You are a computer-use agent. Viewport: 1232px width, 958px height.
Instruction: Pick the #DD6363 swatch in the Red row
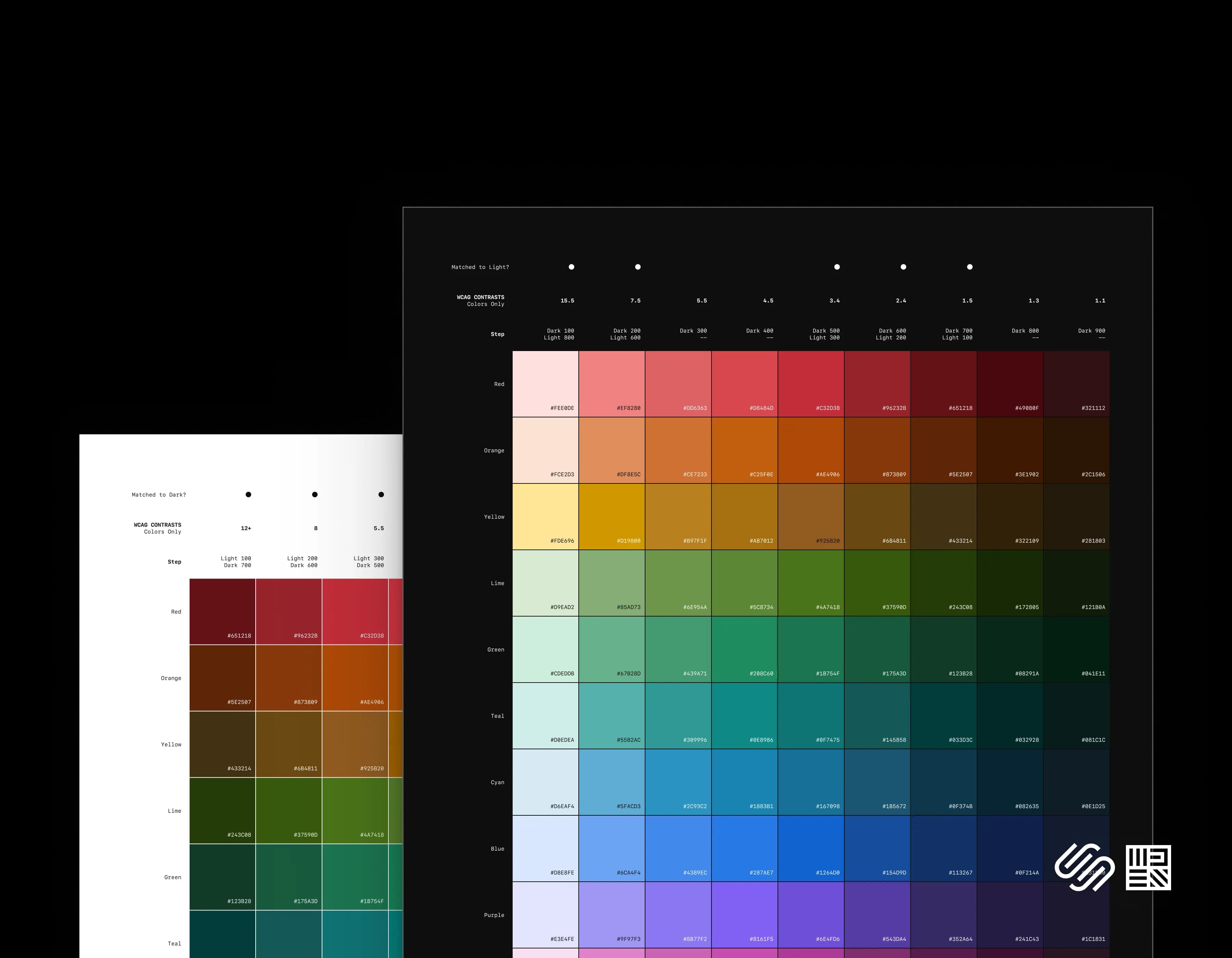pyautogui.click(x=678, y=384)
